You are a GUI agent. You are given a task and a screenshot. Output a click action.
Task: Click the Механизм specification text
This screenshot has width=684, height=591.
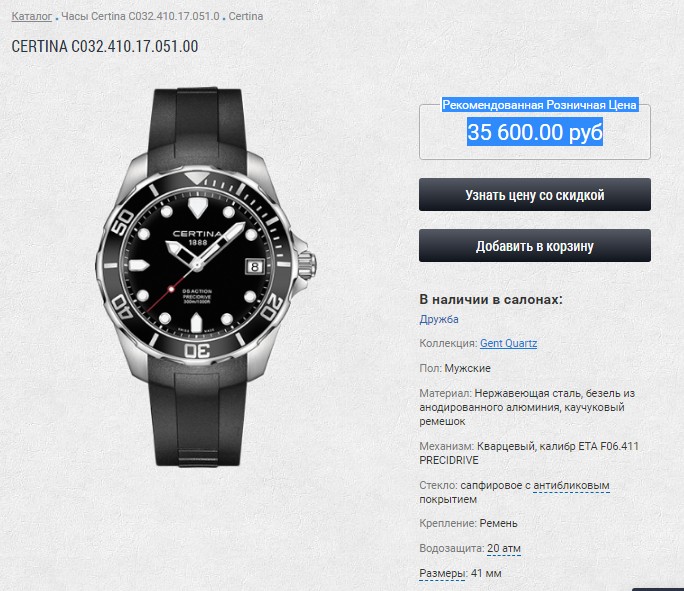point(529,453)
